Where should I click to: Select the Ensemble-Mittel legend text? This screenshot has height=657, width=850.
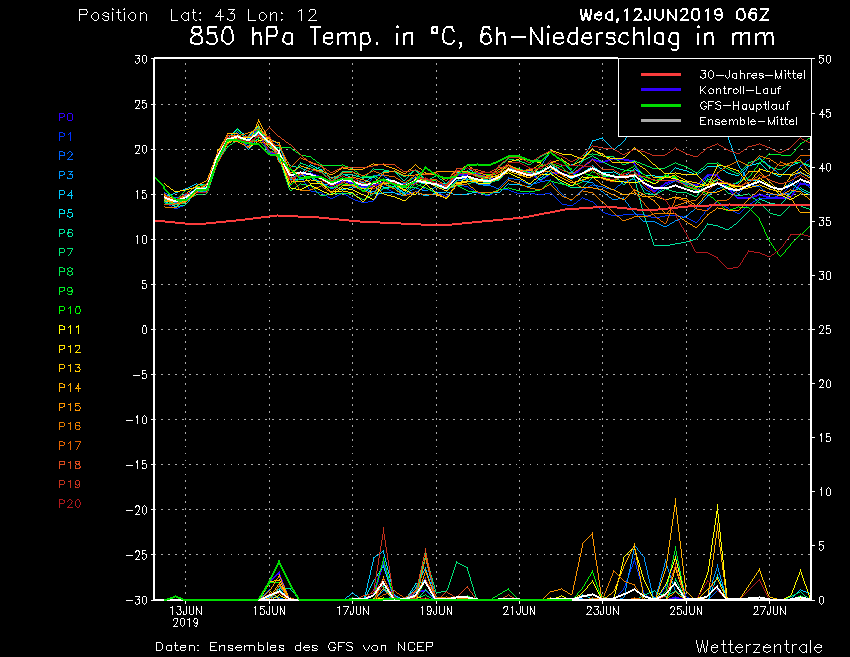741,120
